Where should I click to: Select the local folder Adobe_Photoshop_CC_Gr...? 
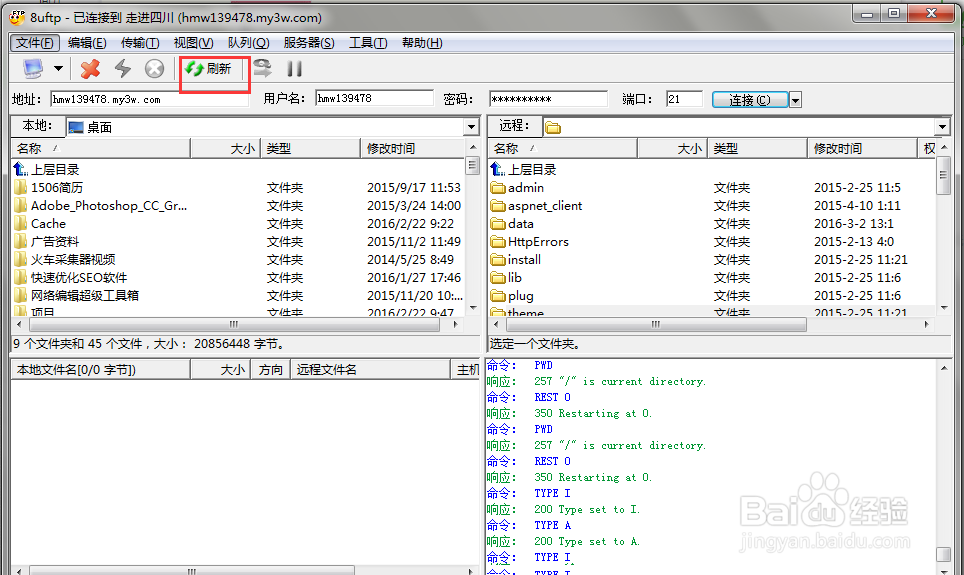(x=109, y=205)
